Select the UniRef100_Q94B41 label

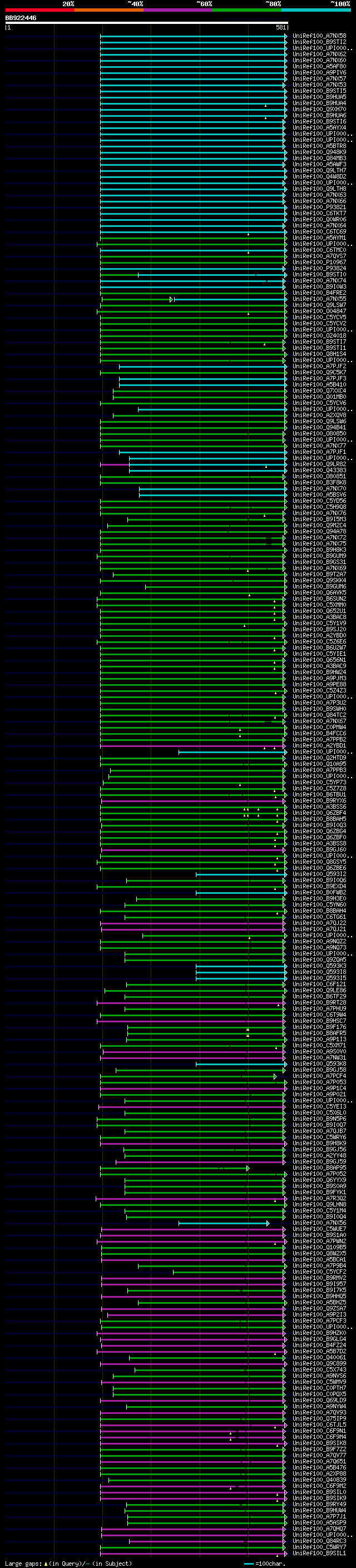click(x=319, y=427)
